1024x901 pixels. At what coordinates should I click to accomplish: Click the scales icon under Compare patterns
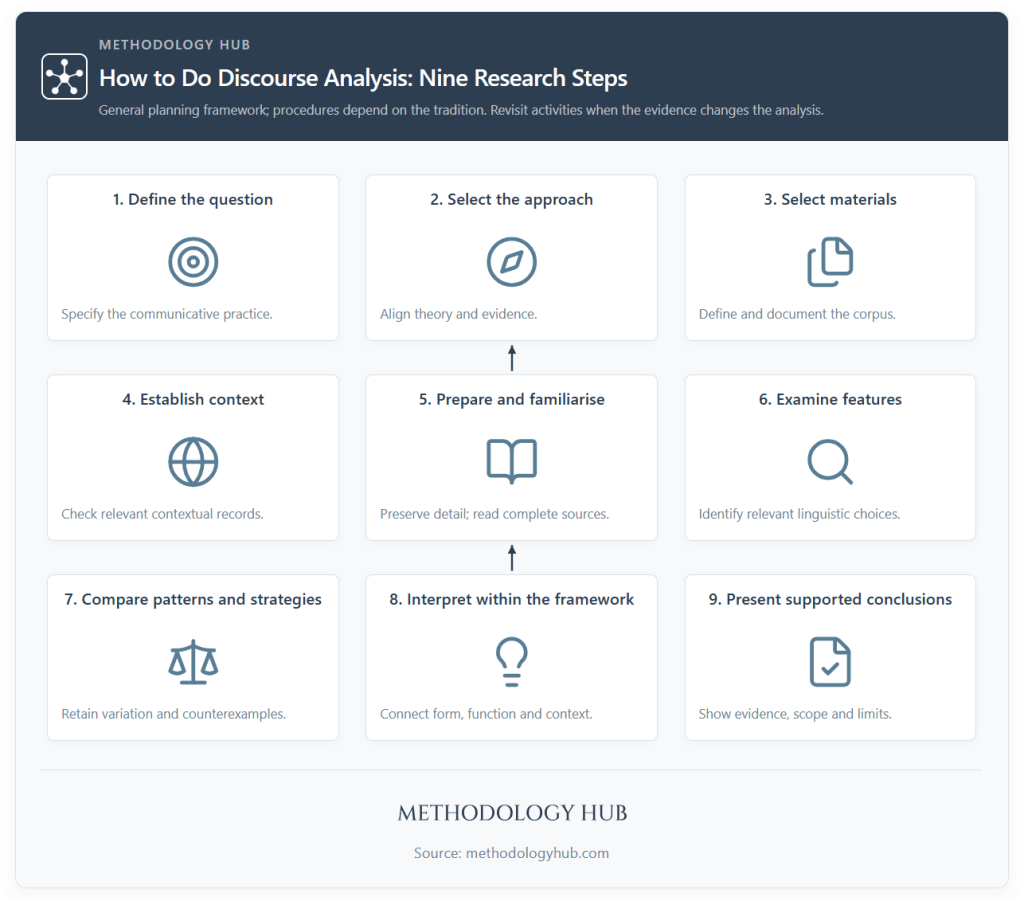[x=193, y=661]
